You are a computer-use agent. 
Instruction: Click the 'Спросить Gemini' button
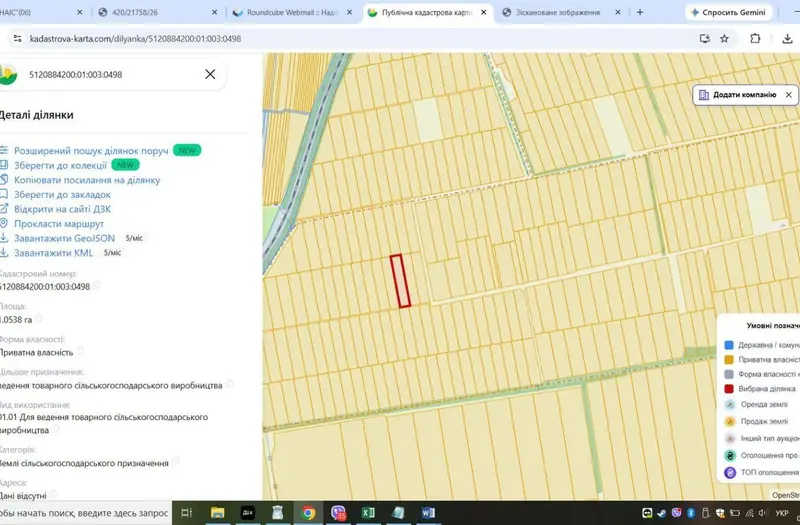(x=729, y=12)
